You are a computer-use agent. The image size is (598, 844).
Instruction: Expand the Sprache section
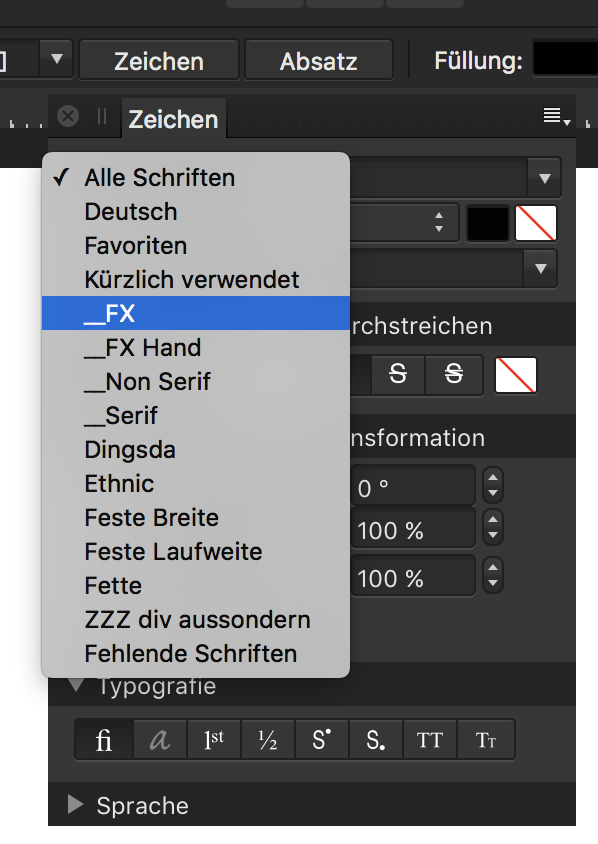coord(76,805)
